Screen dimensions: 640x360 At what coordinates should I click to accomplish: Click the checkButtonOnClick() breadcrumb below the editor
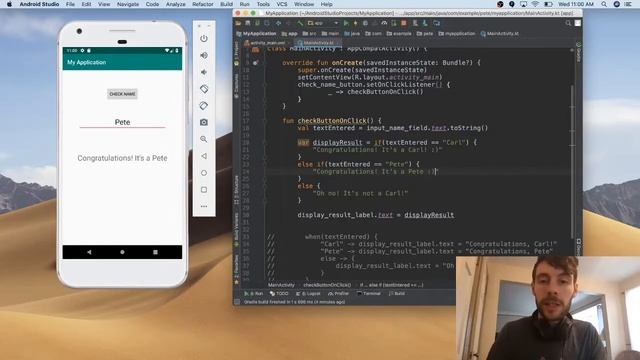click(327, 285)
